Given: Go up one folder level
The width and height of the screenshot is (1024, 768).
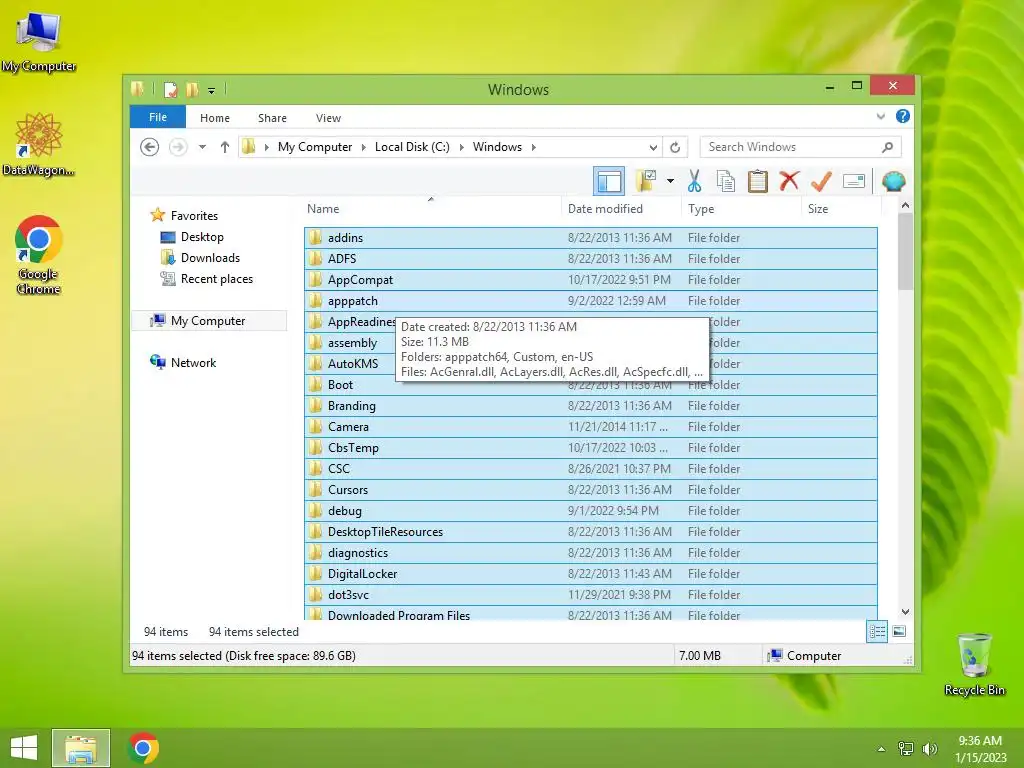Looking at the screenshot, I should tap(225, 147).
